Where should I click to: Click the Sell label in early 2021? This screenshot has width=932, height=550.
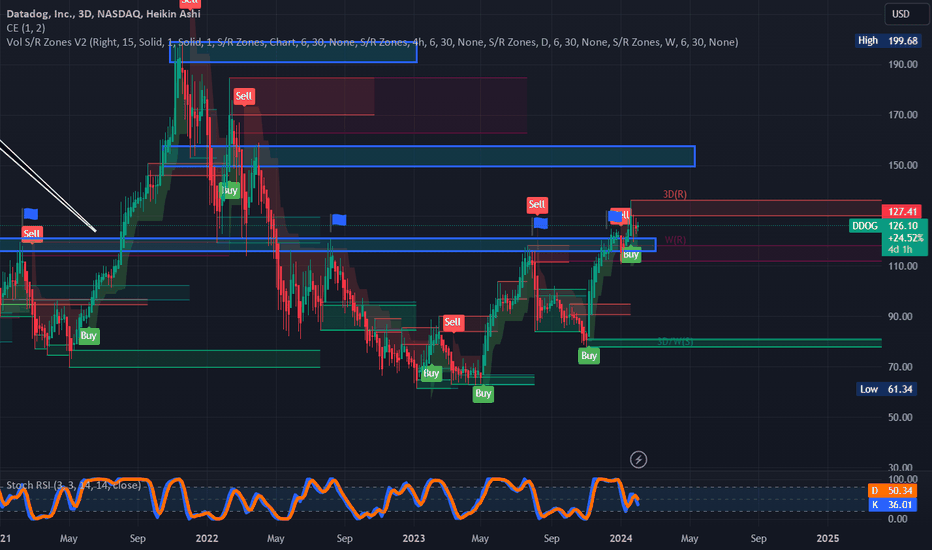[32, 234]
